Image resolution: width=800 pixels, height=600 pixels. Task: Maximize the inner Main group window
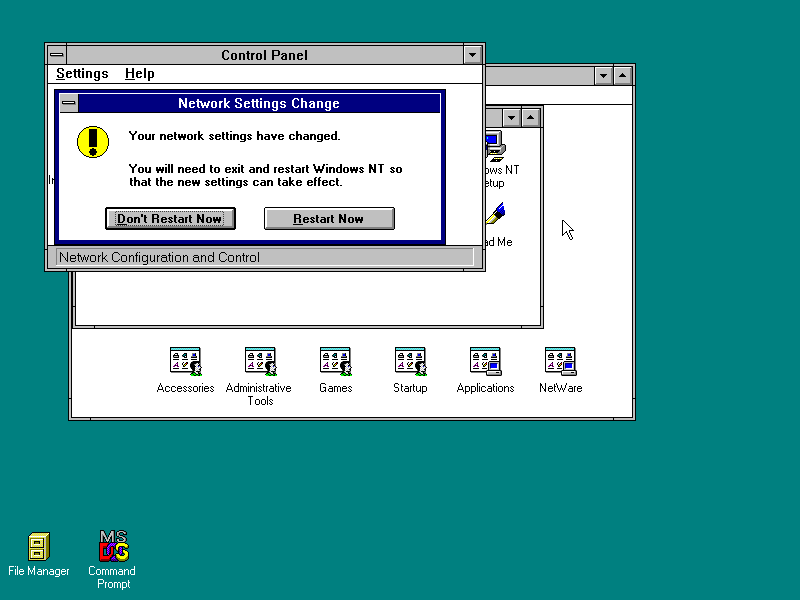(531, 118)
